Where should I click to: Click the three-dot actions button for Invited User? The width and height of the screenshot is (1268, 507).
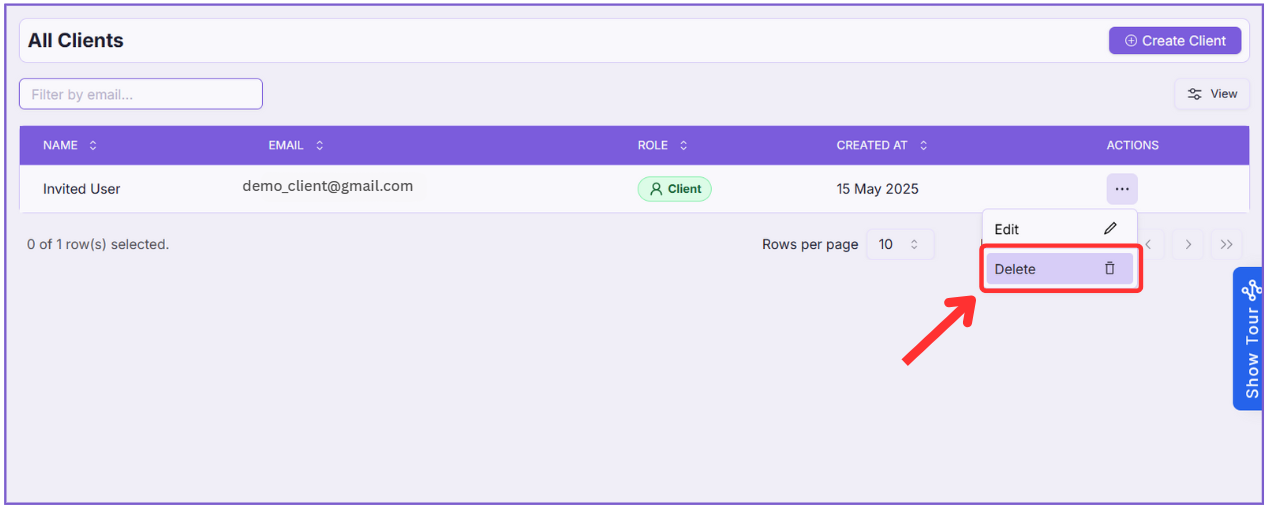pyautogui.click(x=1121, y=189)
